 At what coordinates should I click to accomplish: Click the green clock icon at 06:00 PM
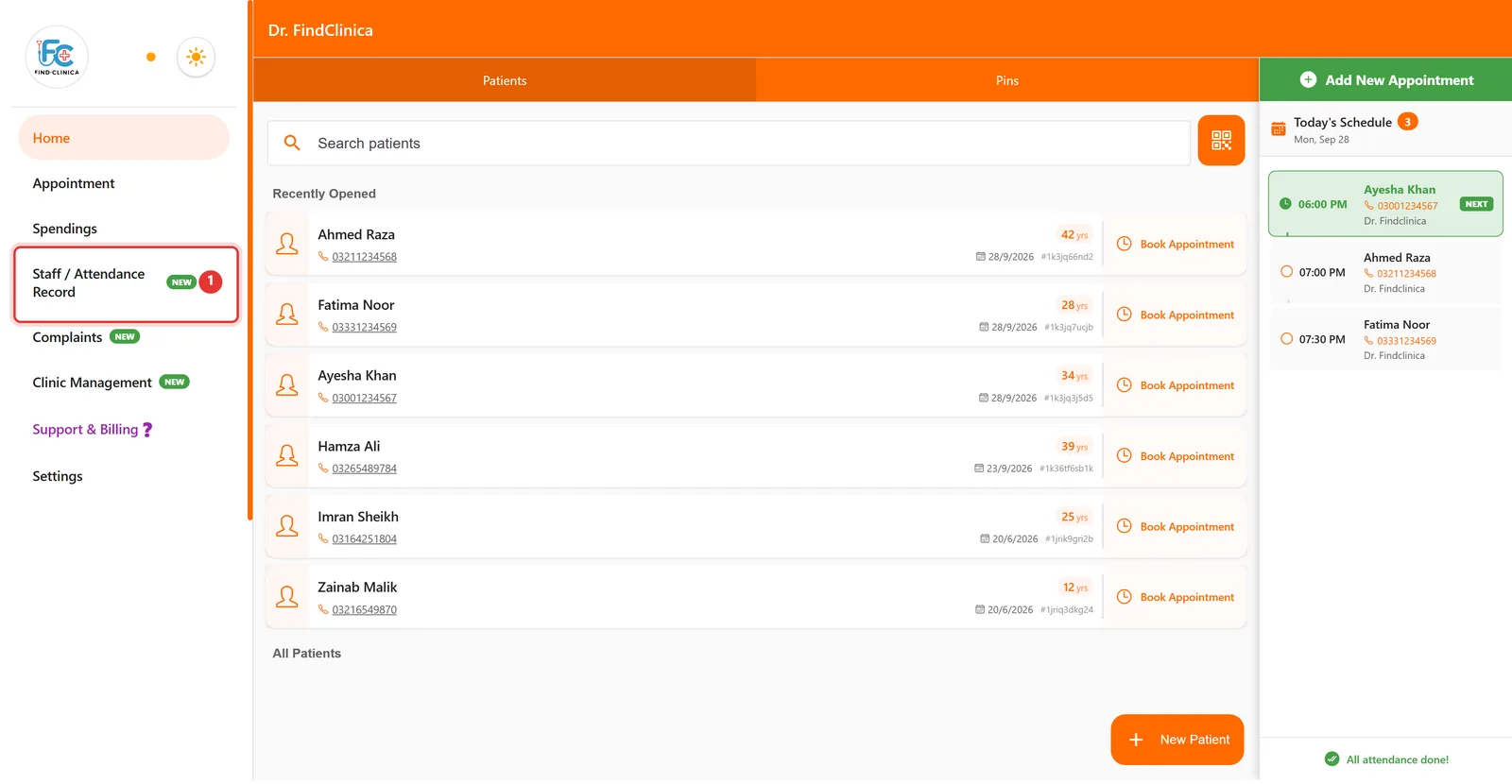[1285, 204]
